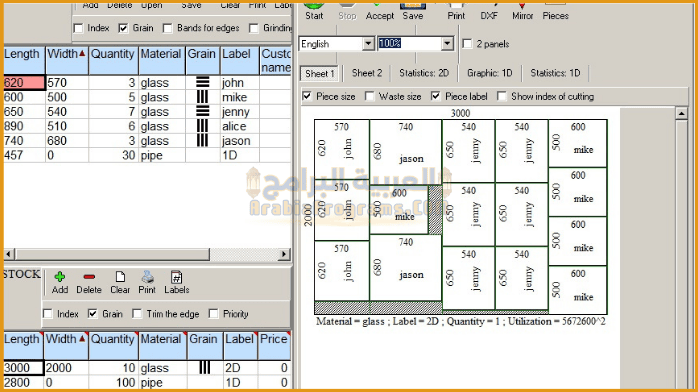Enable the 2 panels checkbox

(467, 44)
